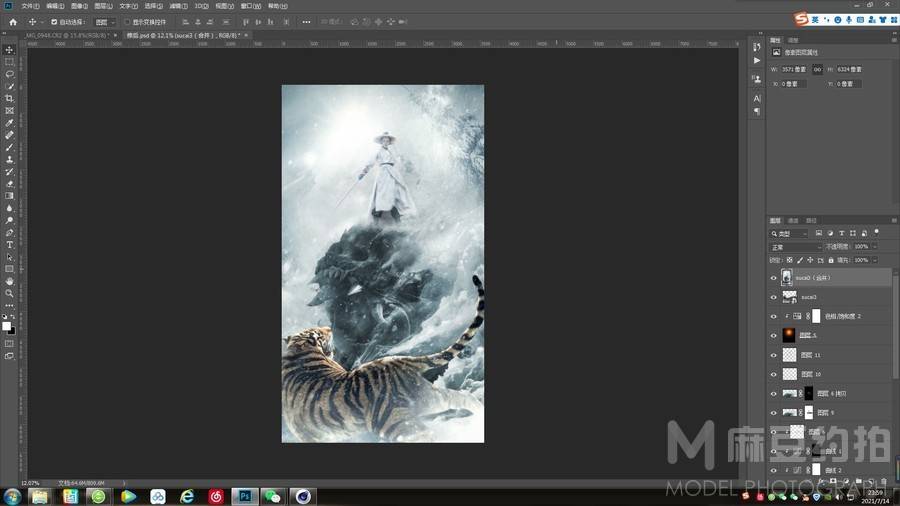Click the foreground color swatch
Viewport: 900px width, 506px height.
(6, 326)
